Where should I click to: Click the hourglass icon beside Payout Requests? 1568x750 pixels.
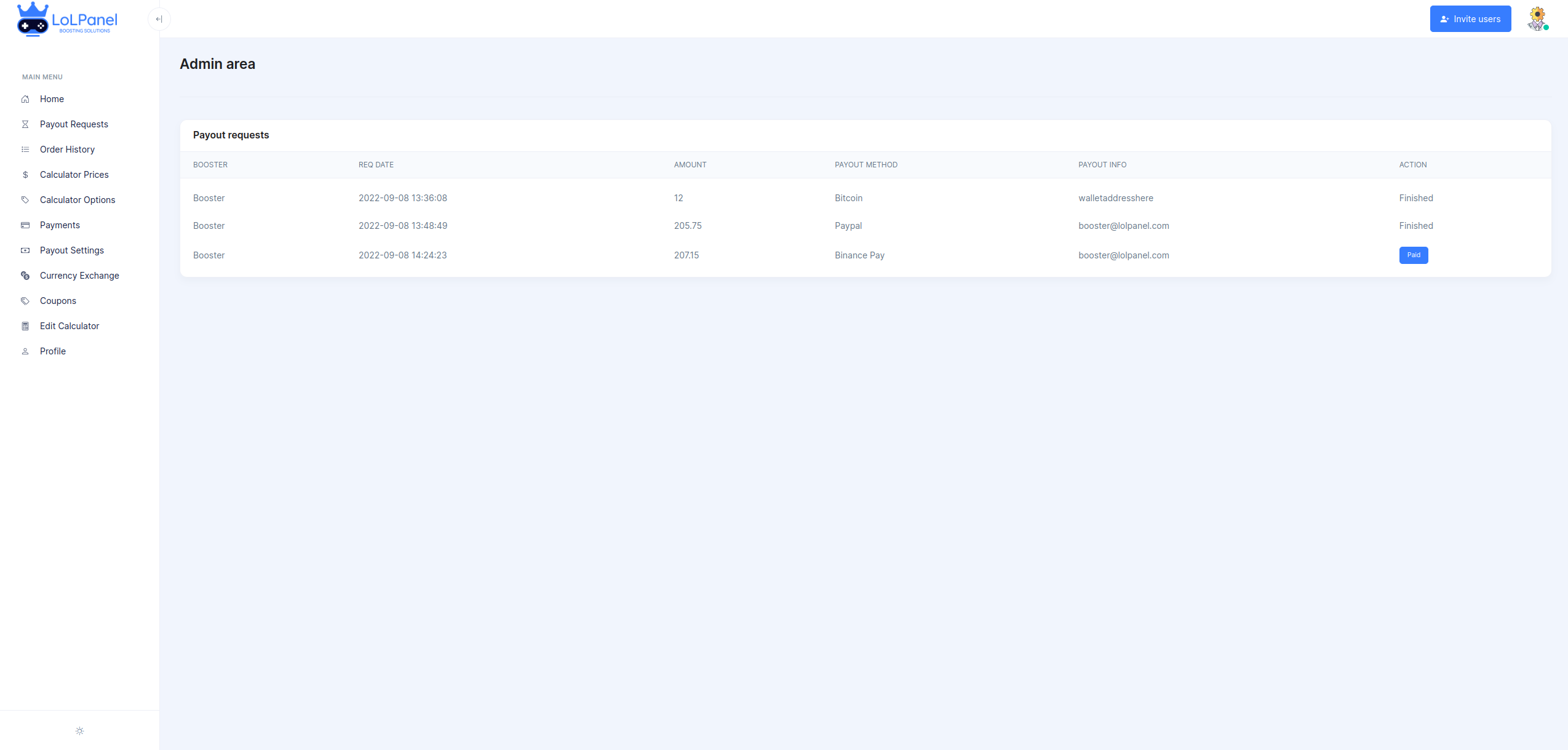(x=25, y=124)
